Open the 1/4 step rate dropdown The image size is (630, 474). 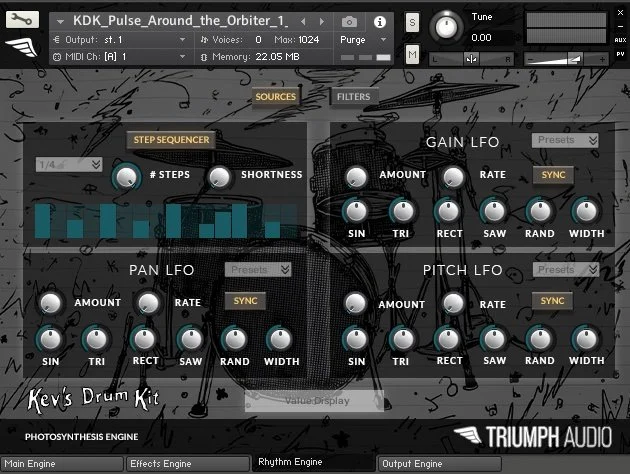69,164
